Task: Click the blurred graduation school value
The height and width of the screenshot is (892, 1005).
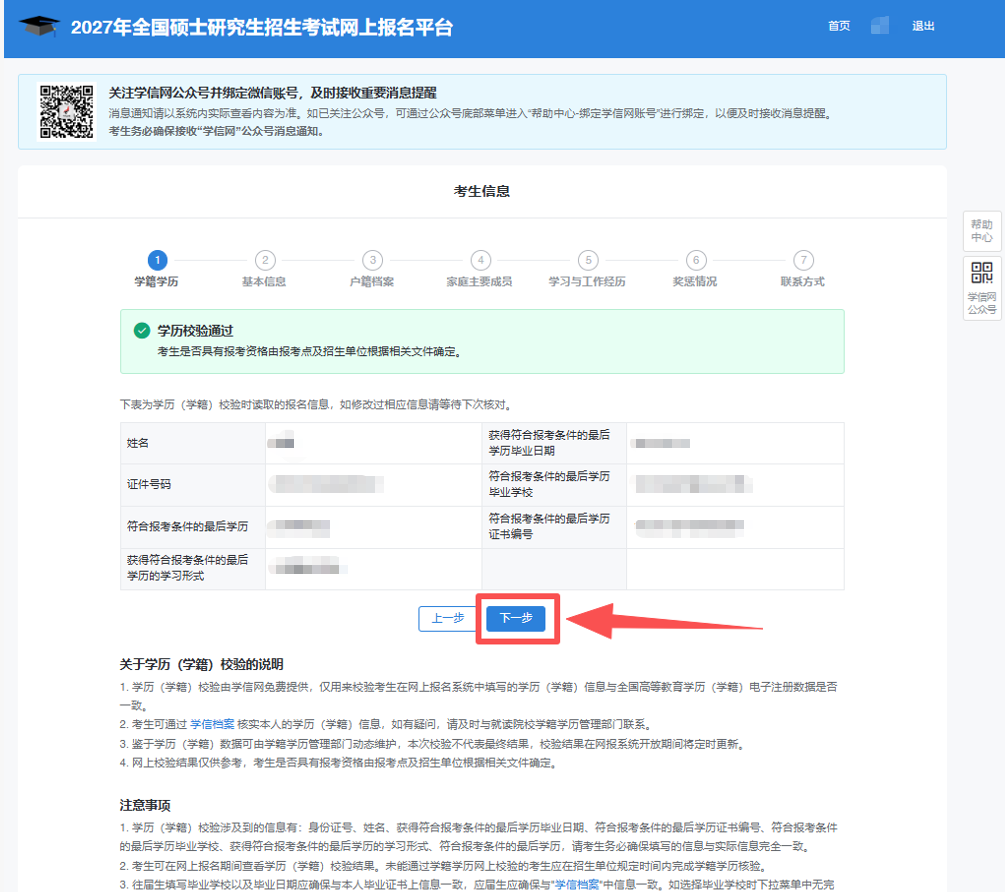Action: [694, 484]
